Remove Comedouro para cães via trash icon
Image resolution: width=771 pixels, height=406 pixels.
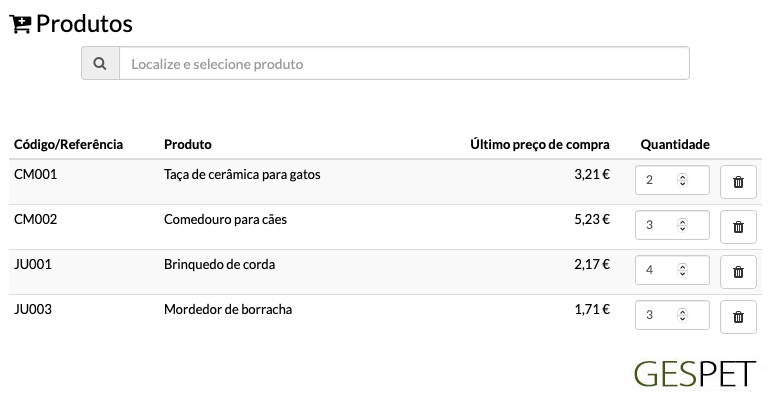(x=738, y=227)
